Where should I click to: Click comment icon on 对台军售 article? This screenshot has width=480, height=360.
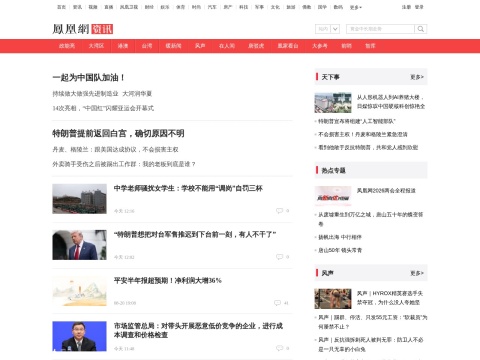click(279, 257)
